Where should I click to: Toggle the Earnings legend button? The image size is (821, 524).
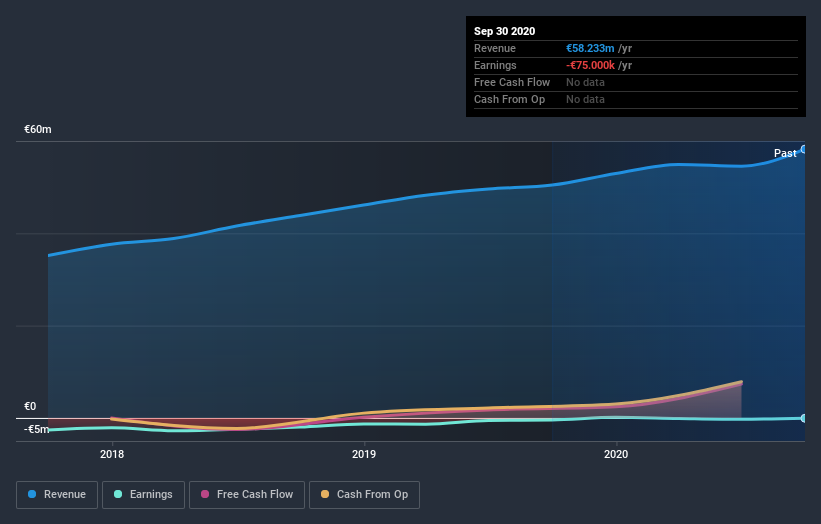click(x=143, y=495)
